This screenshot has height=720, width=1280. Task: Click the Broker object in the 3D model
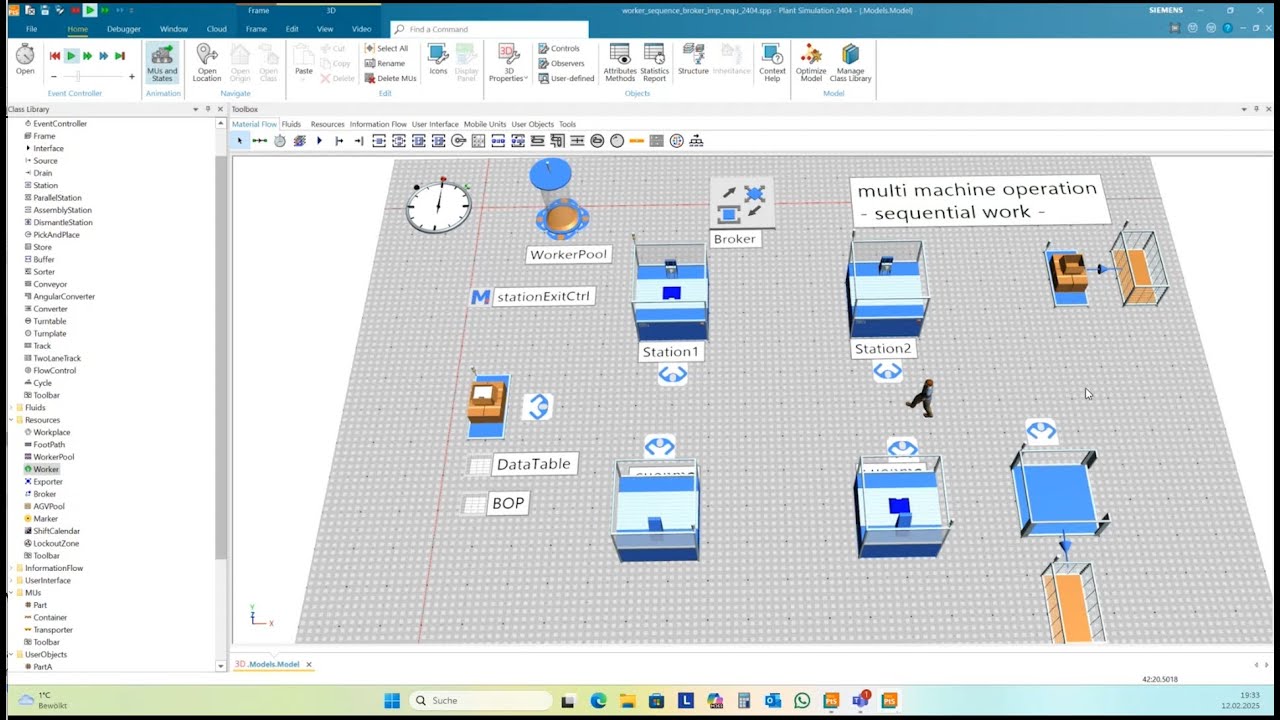click(740, 203)
